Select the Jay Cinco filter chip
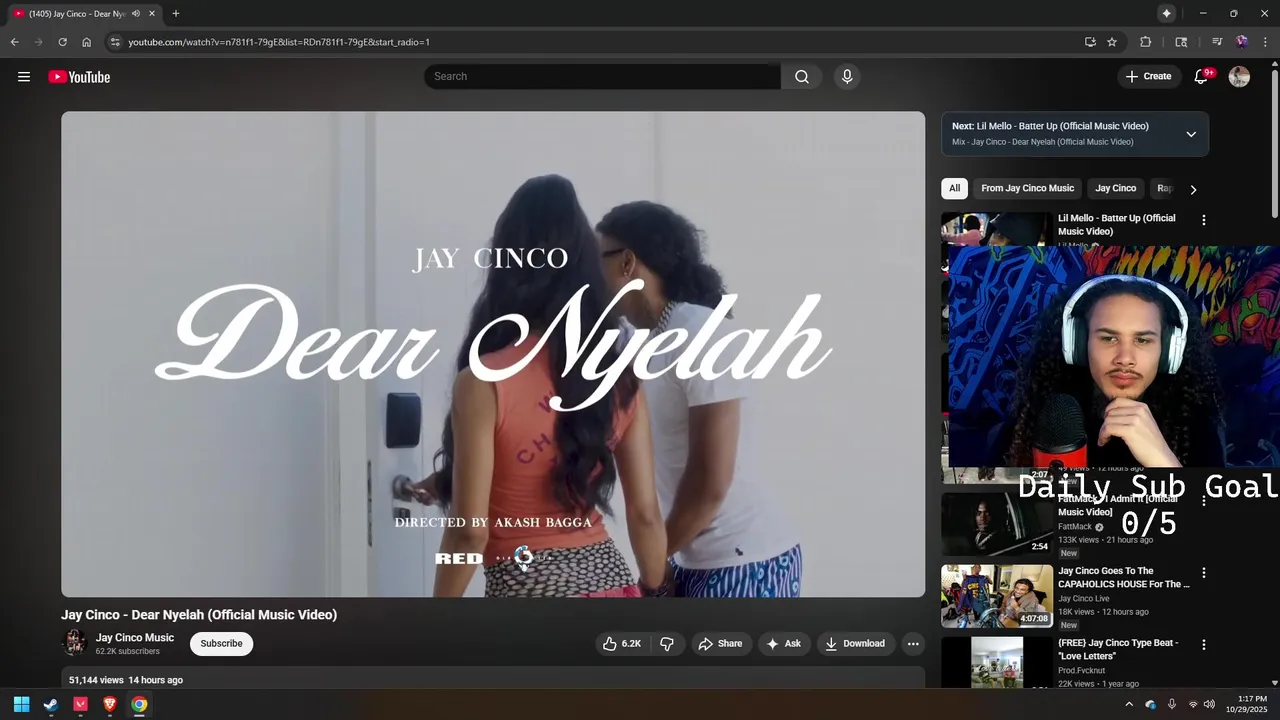Screen dimensions: 1280x720 click(1116, 188)
